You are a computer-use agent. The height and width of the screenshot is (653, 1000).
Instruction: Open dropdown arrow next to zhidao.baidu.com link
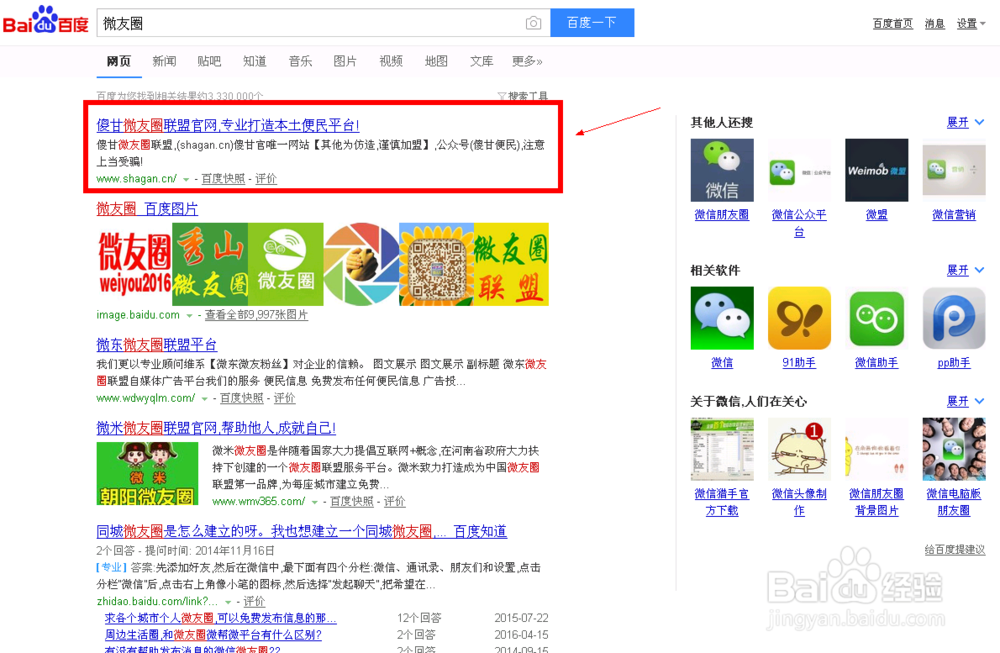pyautogui.click(x=228, y=603)
